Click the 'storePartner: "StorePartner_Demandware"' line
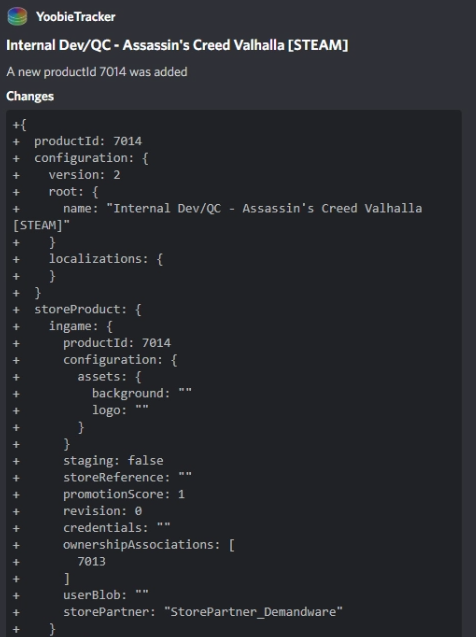Screen dimensions: 476x637 tap(203, 612)
